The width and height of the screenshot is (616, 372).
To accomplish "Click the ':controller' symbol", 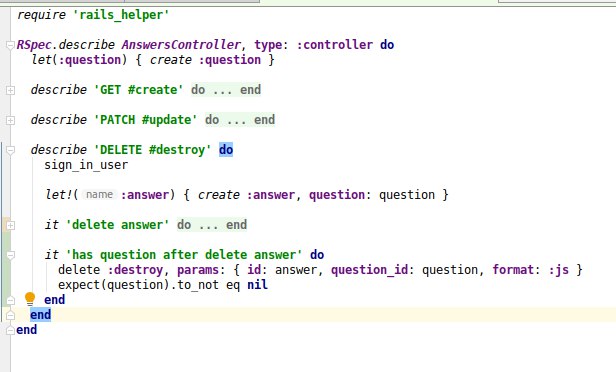I will coord(334,45).
